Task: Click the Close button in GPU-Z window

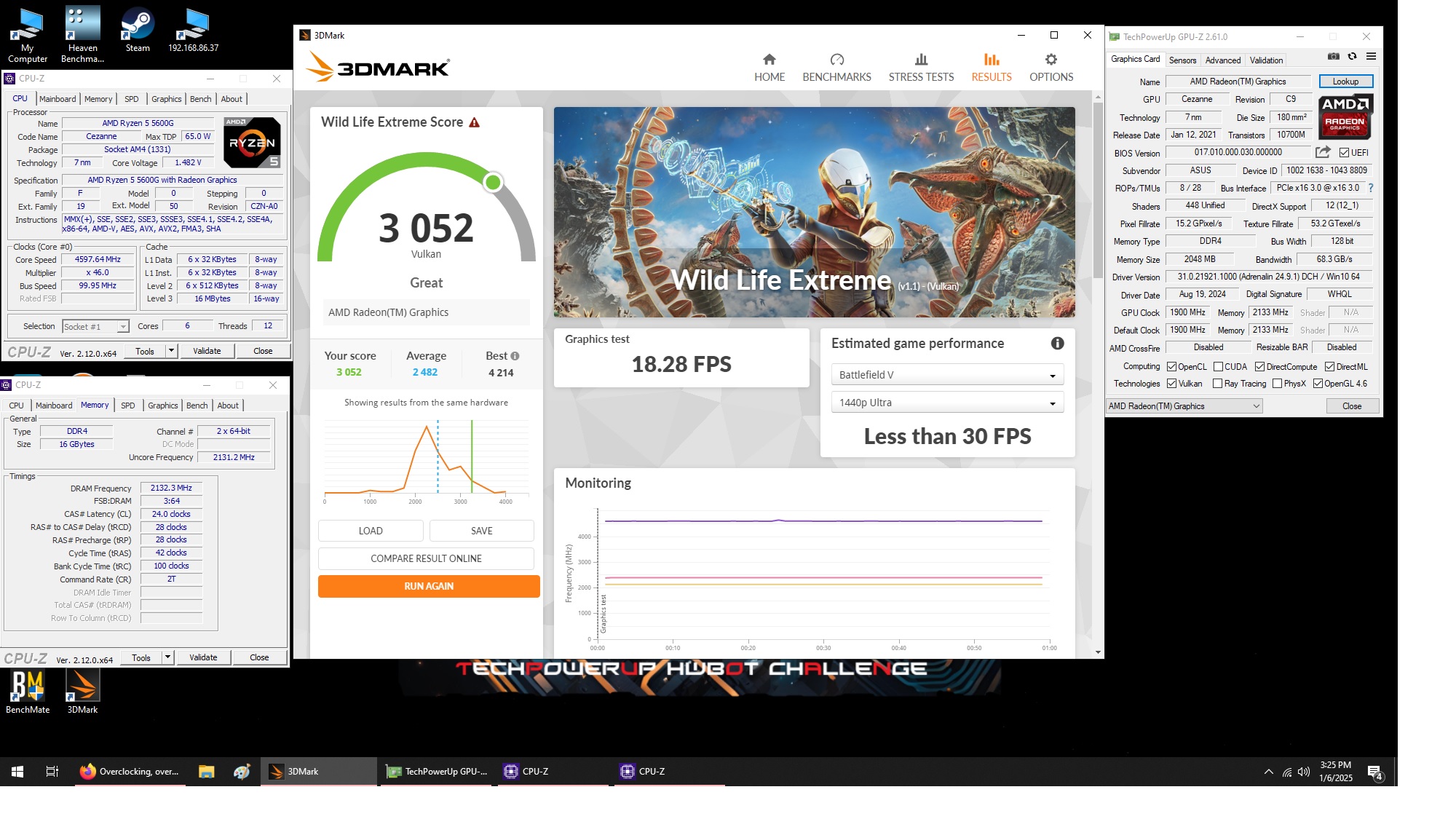Action: point(1351,406)
